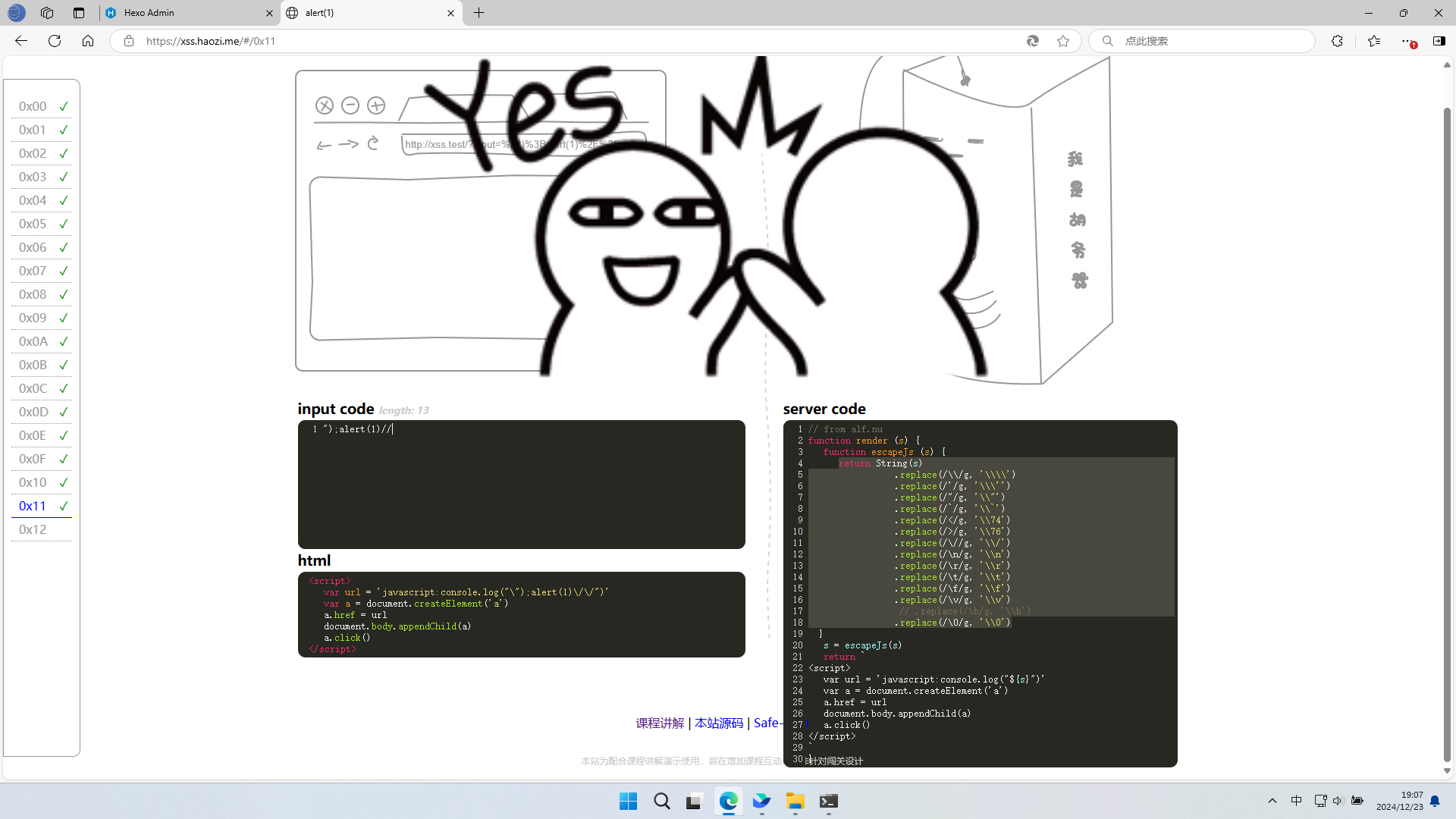Open the browser Settings and more menu
The width and height of the screenshot is (1456, 819).
pyautogui.click(x=1407, y=41)
